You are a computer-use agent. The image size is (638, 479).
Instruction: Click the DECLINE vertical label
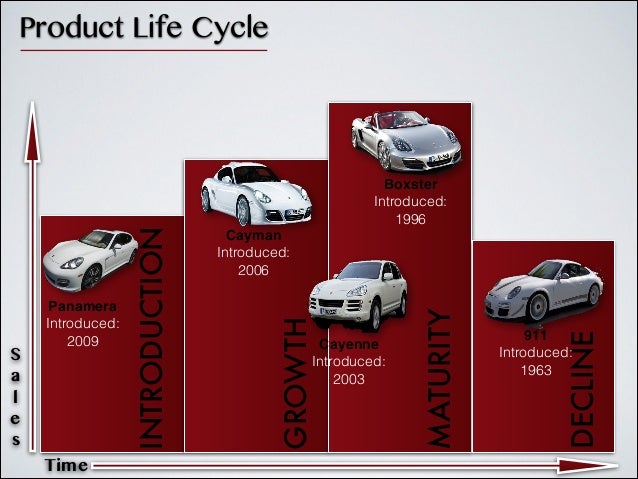pyautogui.click(x=582, y=389)
